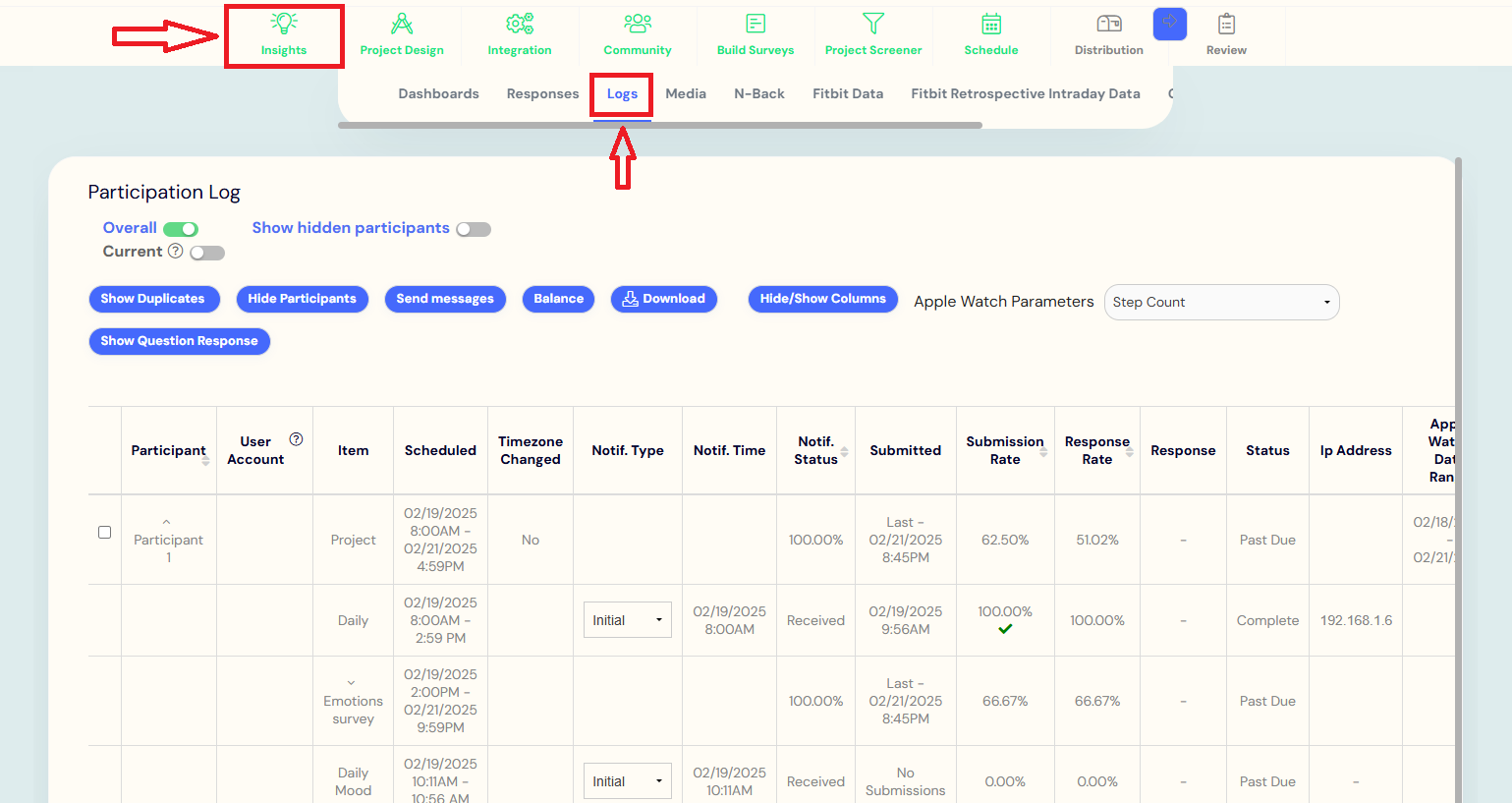Open Fitbit Retrospective Intraday Data tab

(x=1026, y=93)
